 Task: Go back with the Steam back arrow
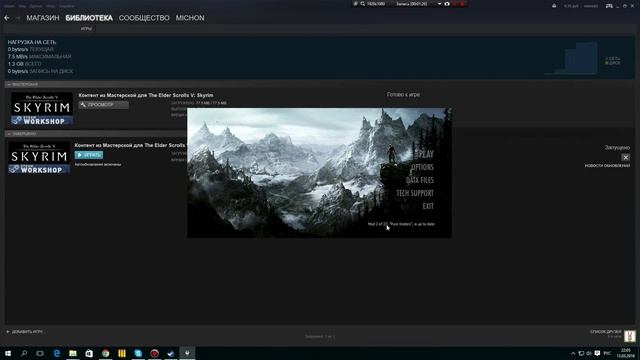(x=7, y=18)
